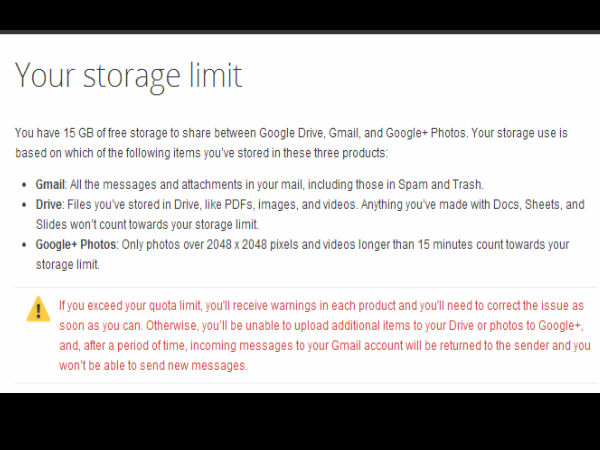The image size is (600, 450).
Task: Click the bold Drive label
Action: 48,204
